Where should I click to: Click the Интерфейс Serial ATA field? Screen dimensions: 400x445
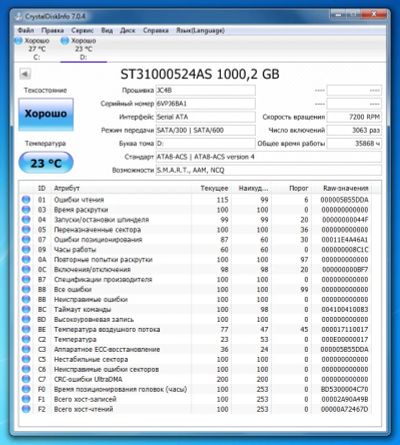pyautogui.click(x=206, y=117)
